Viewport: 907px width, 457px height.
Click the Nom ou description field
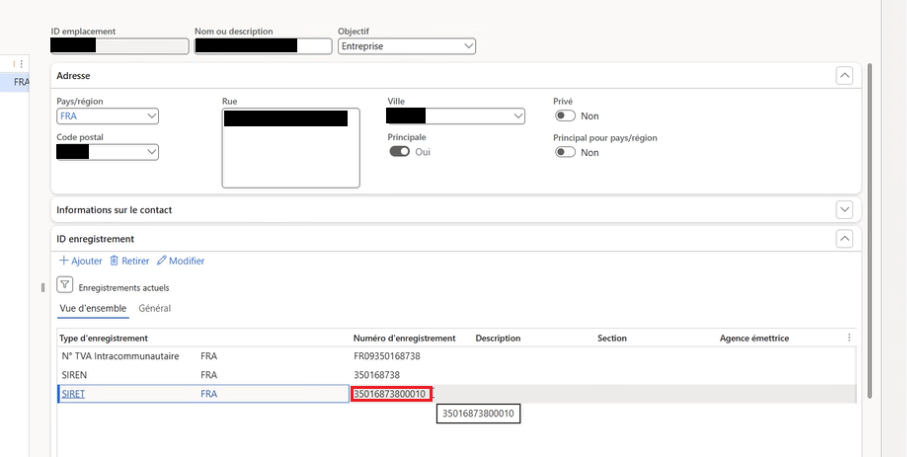click(263, 46)
